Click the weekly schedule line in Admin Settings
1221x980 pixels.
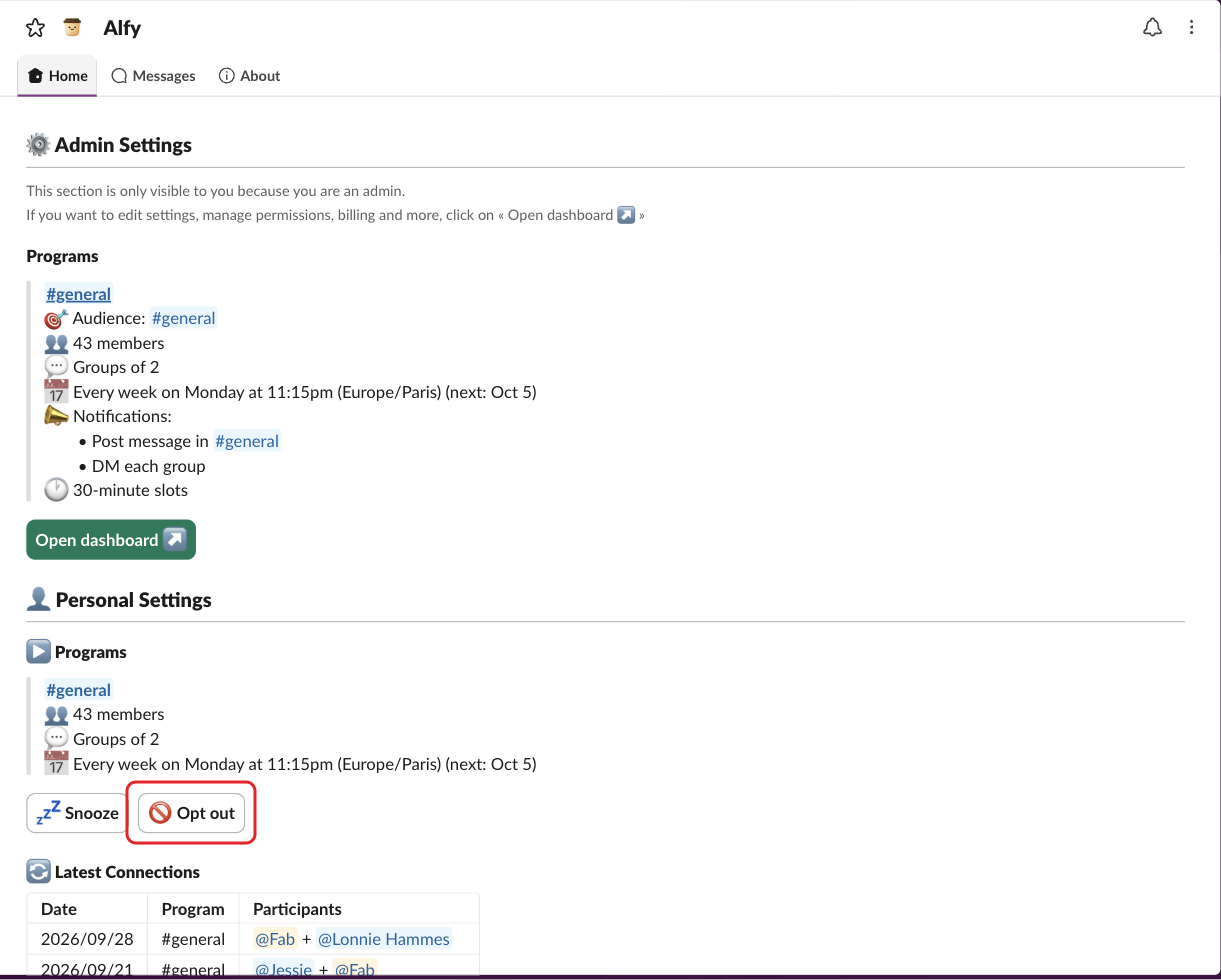click(305, 392)
